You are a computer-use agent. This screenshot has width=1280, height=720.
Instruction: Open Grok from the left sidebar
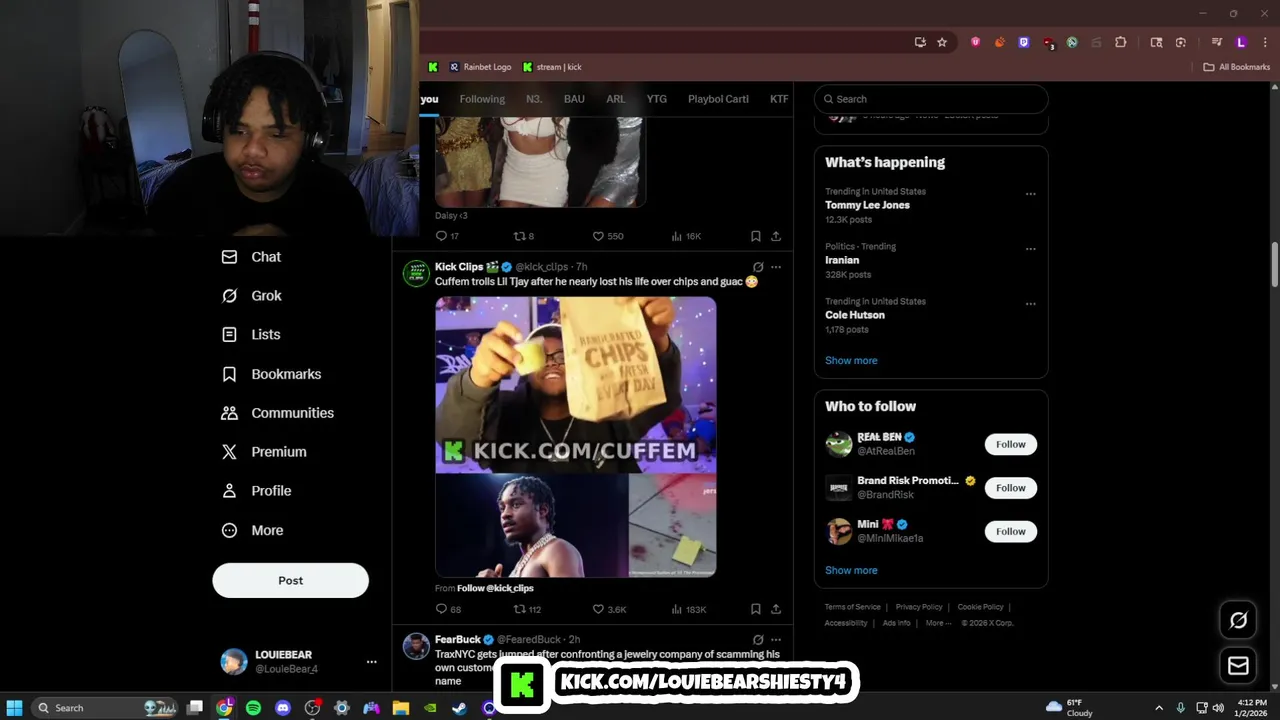coord(251,296)
